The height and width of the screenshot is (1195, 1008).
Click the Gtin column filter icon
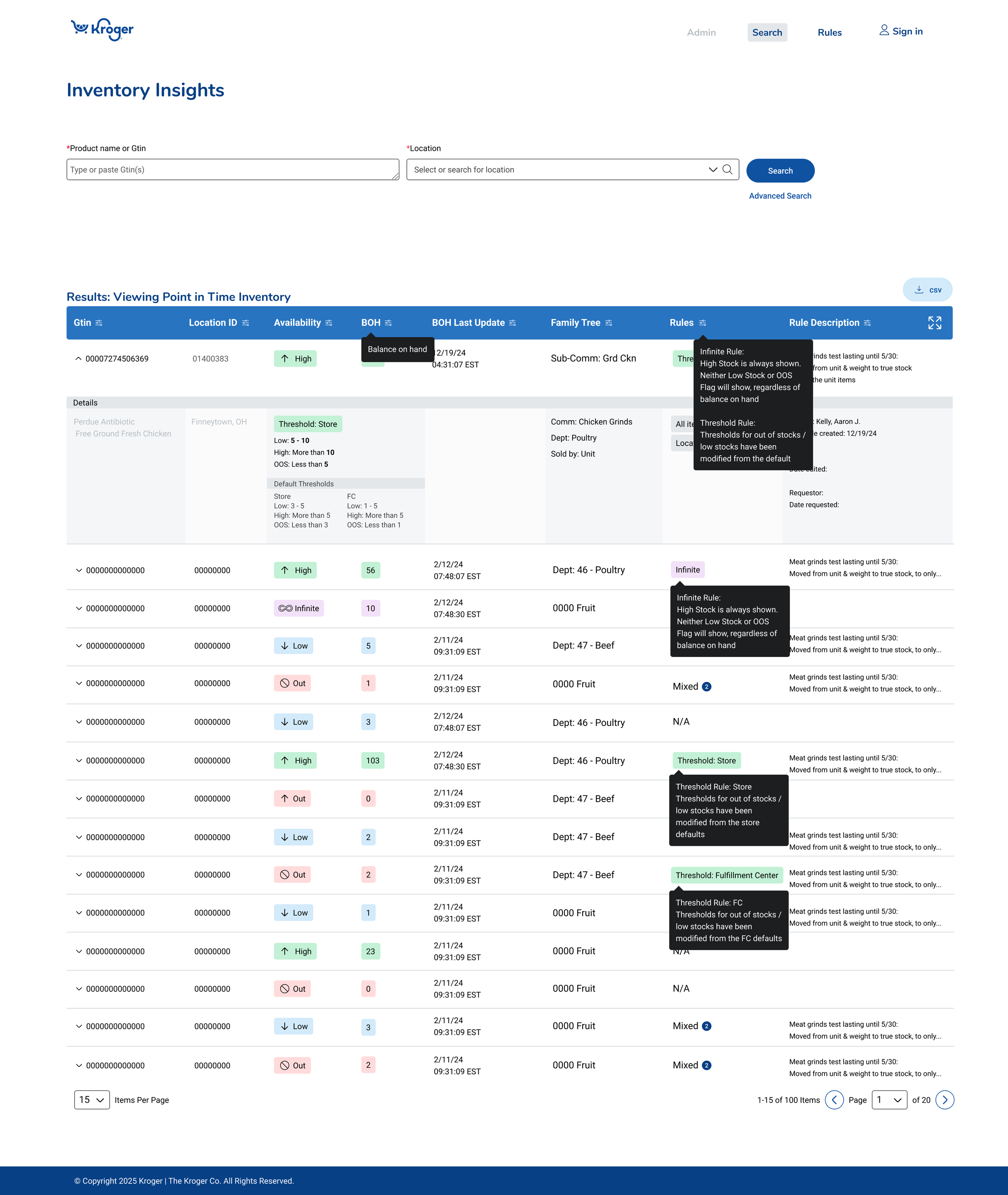[x=99, y=323]
